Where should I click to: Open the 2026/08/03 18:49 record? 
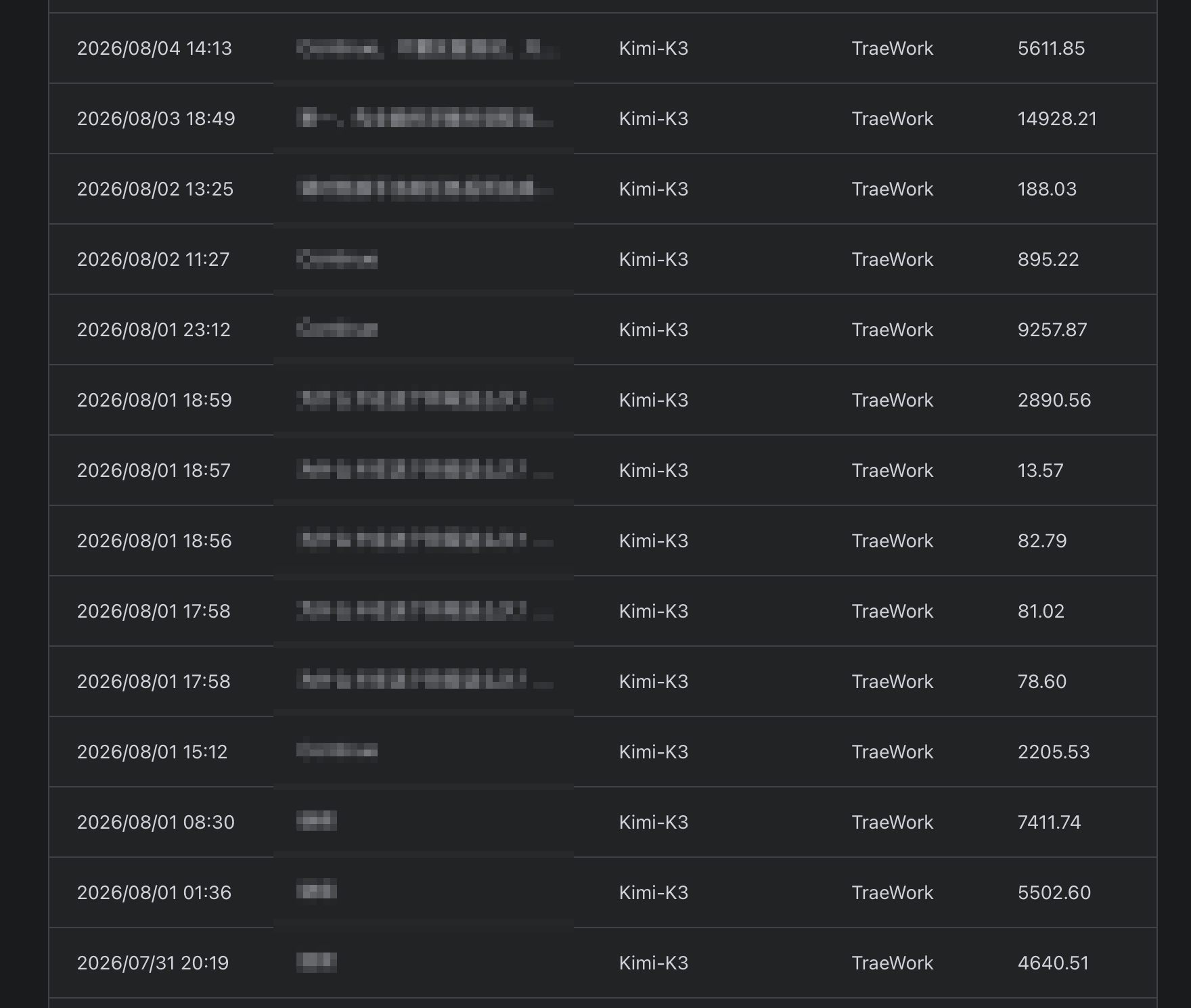click(602, 119)
